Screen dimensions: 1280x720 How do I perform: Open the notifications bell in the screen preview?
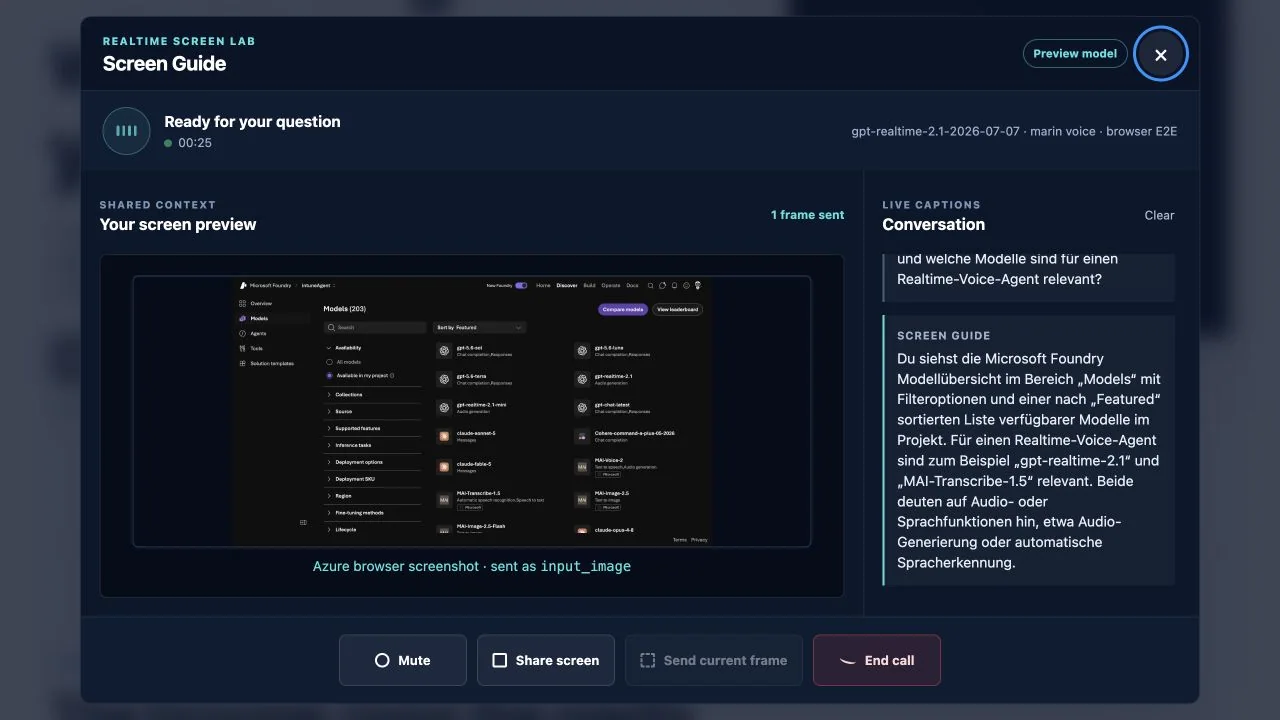pyautogui.click(x=675, y=286)
